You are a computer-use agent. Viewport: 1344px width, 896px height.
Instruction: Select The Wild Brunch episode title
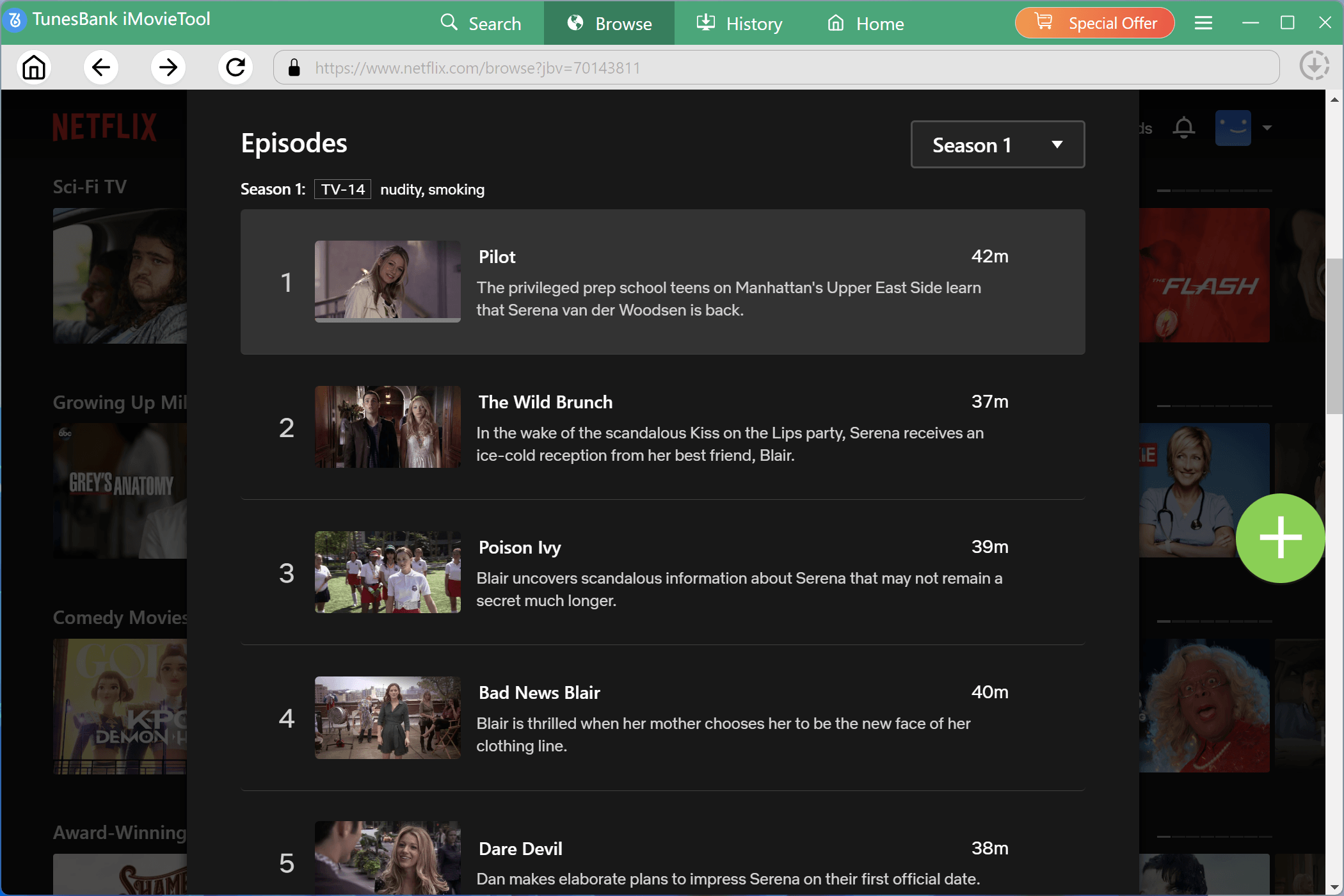[x=545, y=402]
